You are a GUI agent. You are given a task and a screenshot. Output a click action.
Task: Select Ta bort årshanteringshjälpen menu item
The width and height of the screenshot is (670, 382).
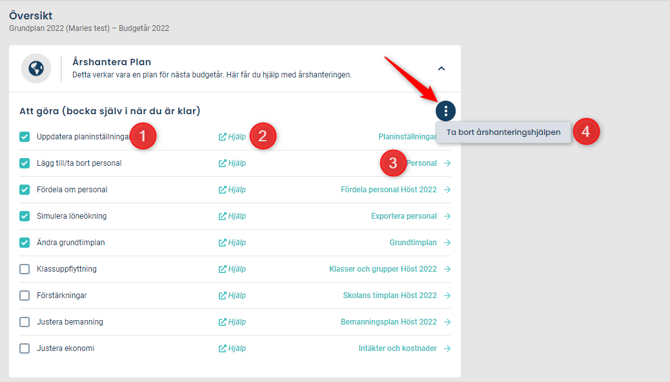click(x=503, y=132)
